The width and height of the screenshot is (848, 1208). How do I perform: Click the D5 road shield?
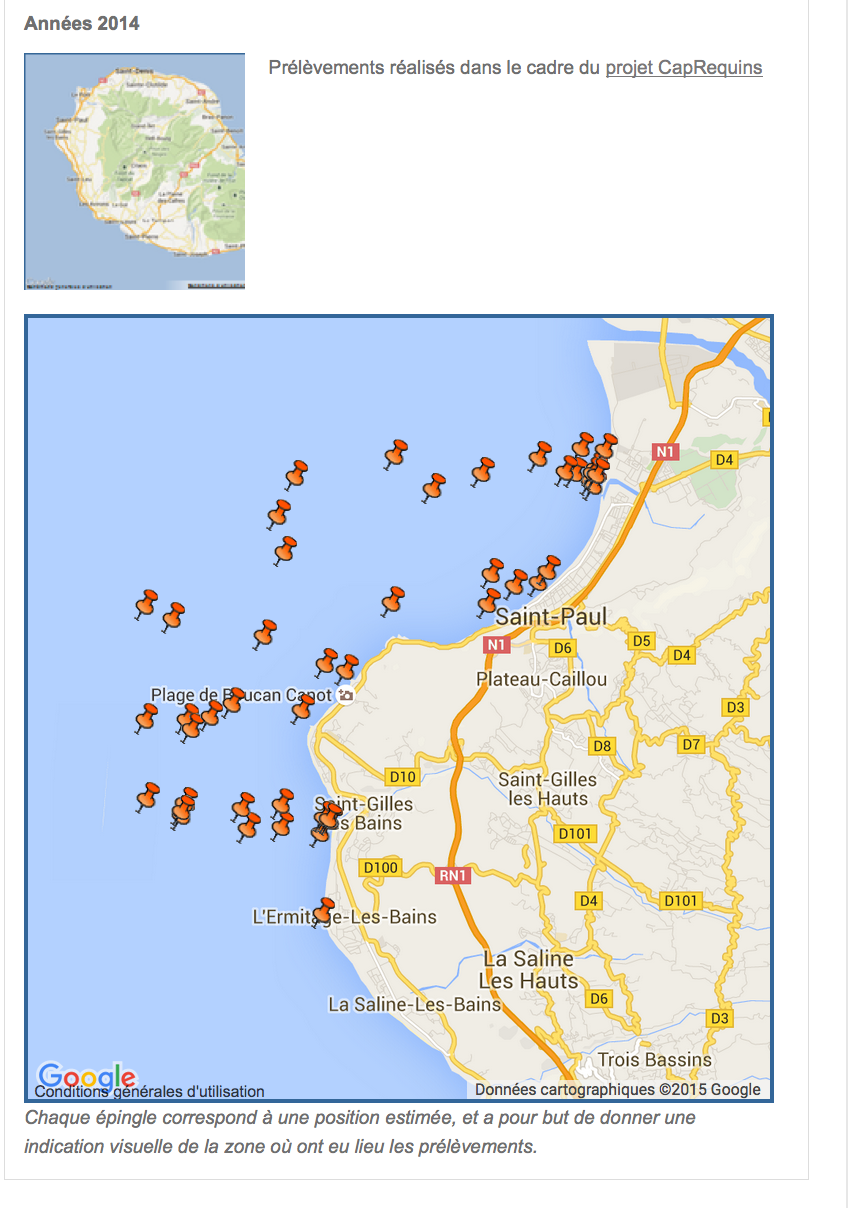[641, 641]
